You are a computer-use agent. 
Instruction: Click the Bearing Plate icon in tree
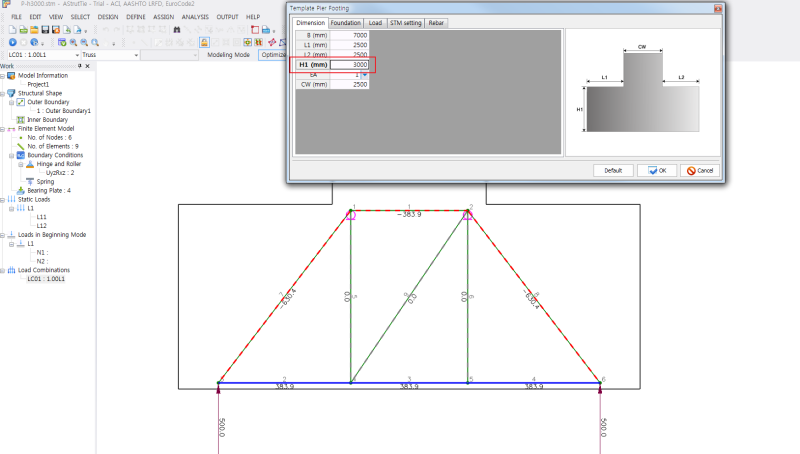click(20, 190)
